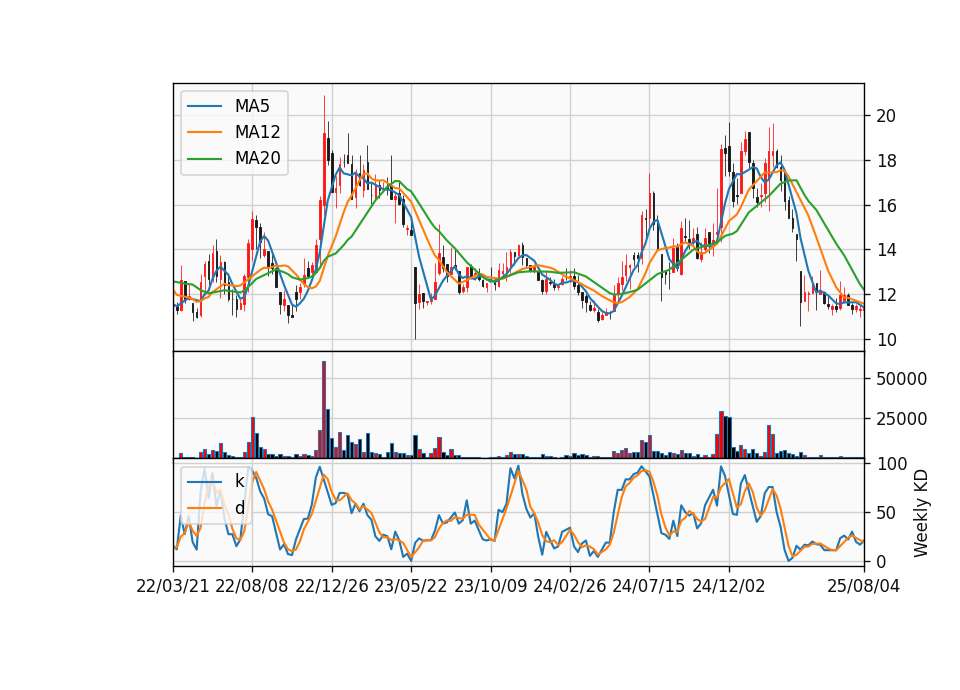Click the price axis value 12
Viewport: 960px width, 690px height.
(886, 294)
